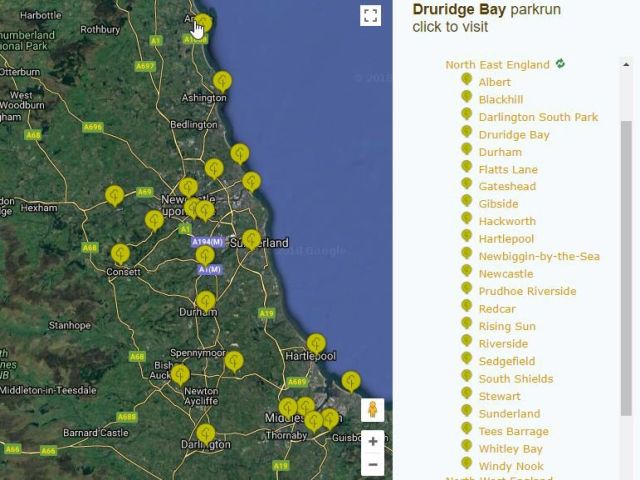
Task: Click the scrollbar up arrow of the list
Action: (626, 64)
